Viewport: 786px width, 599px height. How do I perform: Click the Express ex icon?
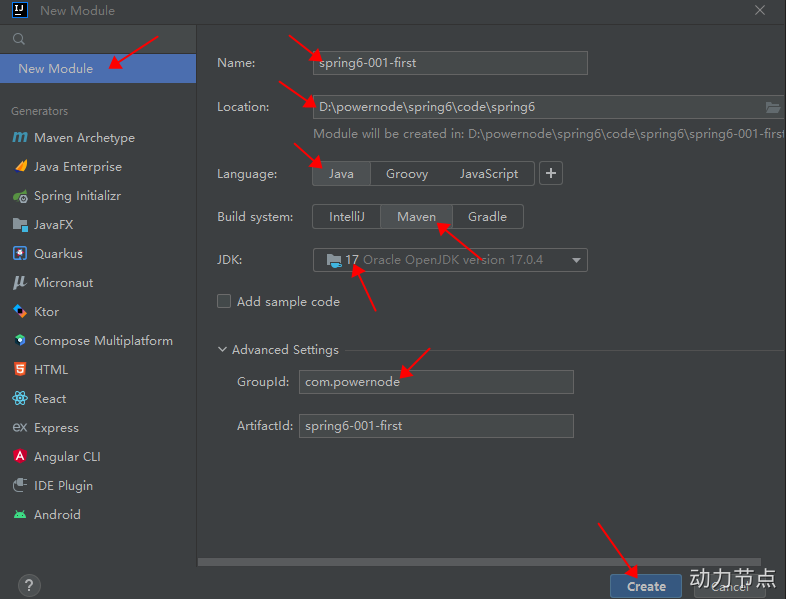tap(20, 428)
